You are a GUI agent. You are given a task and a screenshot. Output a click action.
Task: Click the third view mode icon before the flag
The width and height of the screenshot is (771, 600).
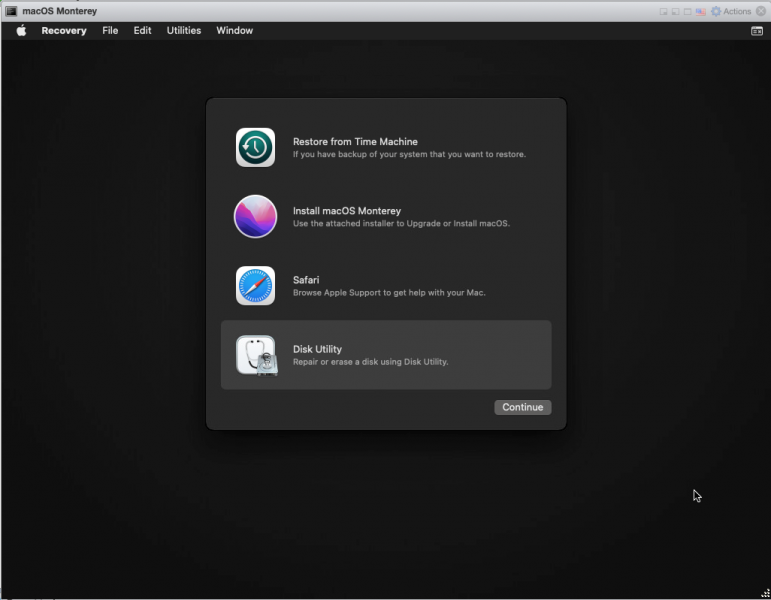pos(689,11)
